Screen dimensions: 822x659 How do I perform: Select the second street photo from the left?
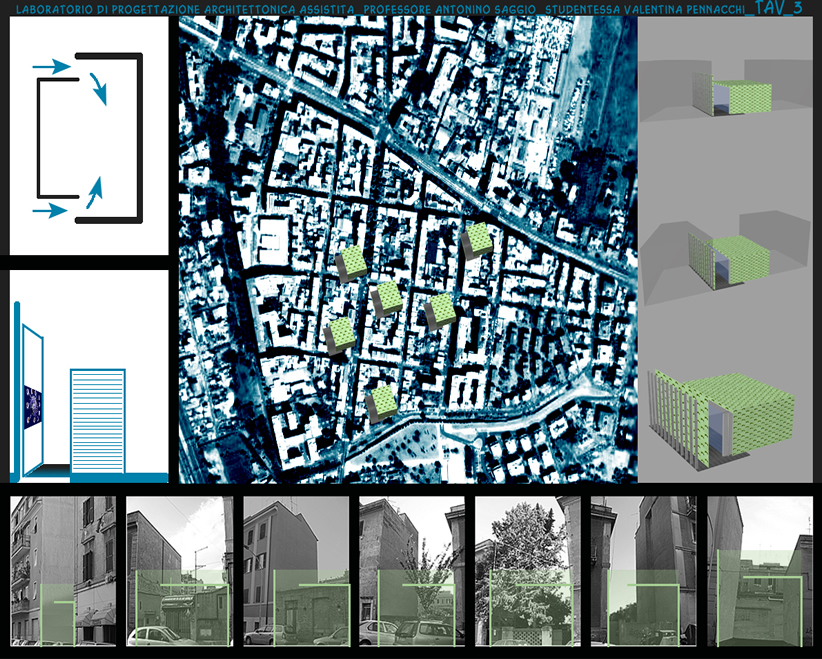(x=180, y=571)
